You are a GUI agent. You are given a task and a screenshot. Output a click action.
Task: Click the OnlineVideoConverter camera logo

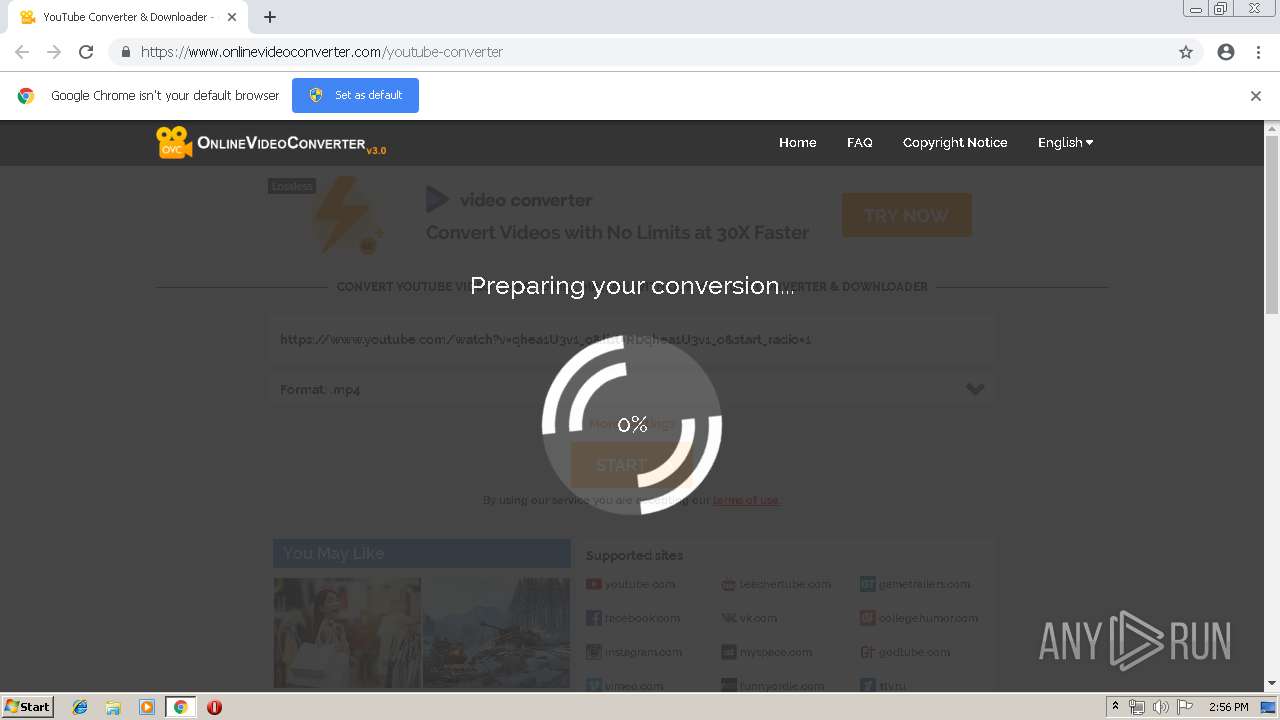coord(173,142)
